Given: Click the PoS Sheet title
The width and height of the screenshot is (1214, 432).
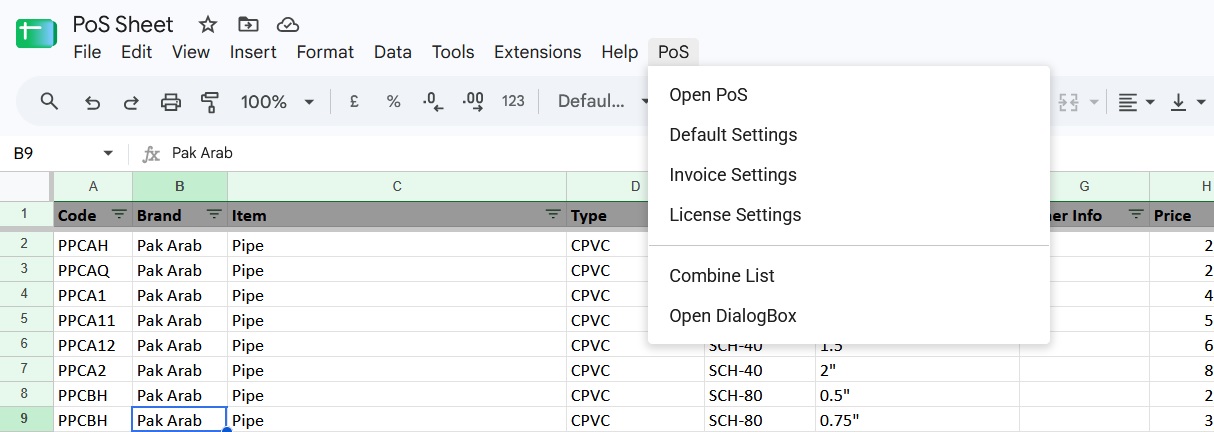Looking at the screenshot, I should [x=123, y=24].
